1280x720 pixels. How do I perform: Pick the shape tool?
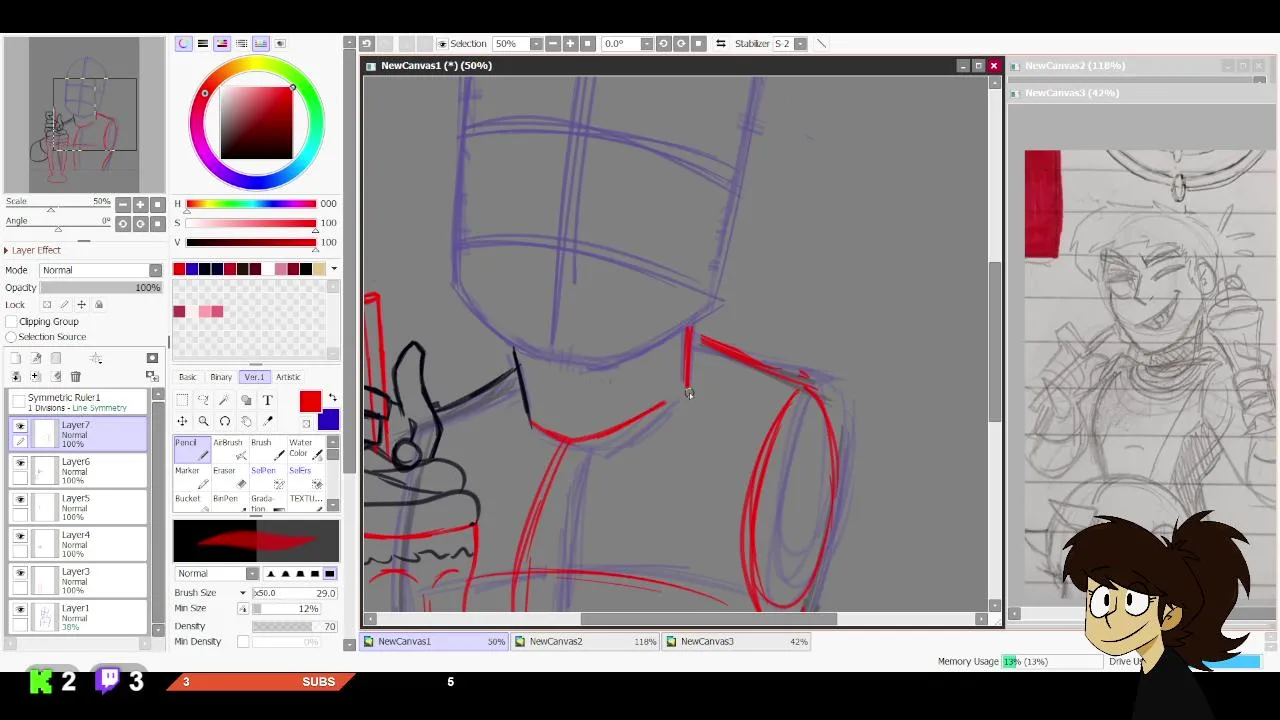point(246,400)
